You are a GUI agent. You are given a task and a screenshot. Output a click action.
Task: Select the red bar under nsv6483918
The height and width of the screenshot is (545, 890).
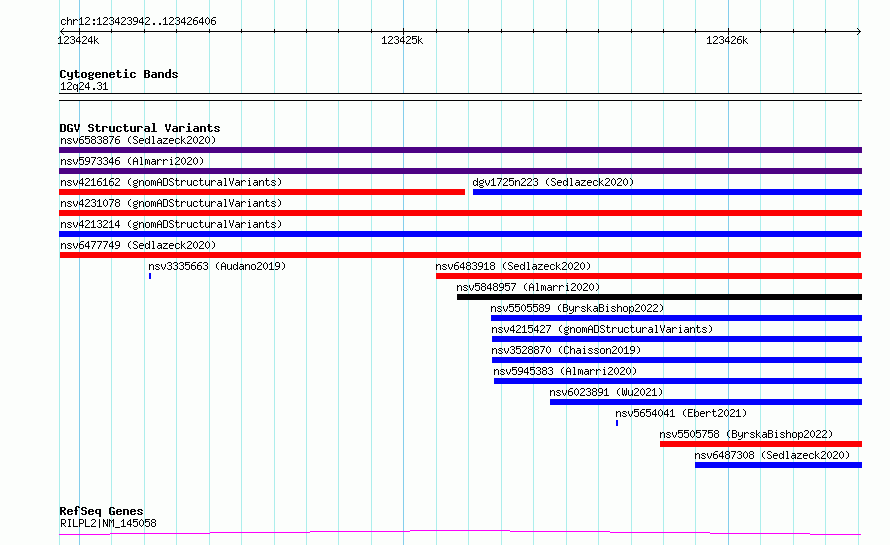pos(649,276)
